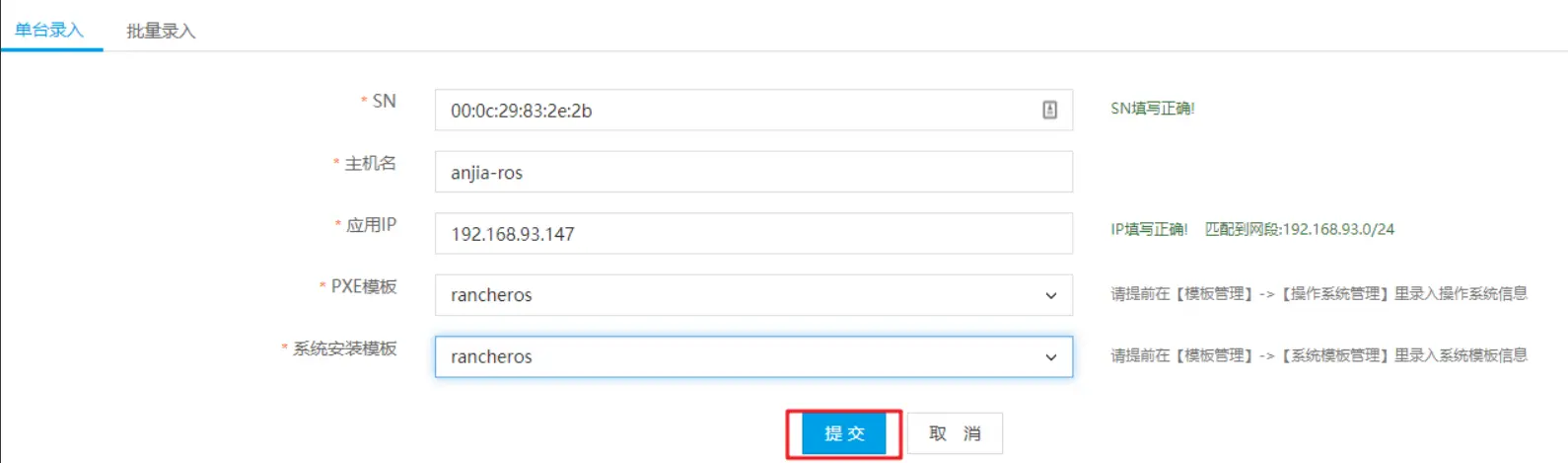1568x463 pixels.
Task: Expand the 系统安装模板 dropdown chevron
Action: click(1051, 357)
